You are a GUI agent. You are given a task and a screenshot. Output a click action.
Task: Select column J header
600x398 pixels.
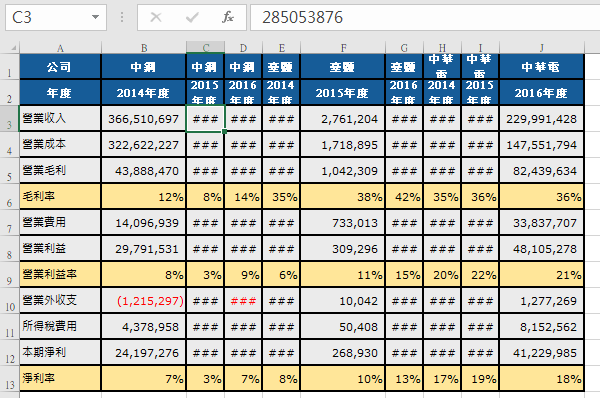pos(541,48)
